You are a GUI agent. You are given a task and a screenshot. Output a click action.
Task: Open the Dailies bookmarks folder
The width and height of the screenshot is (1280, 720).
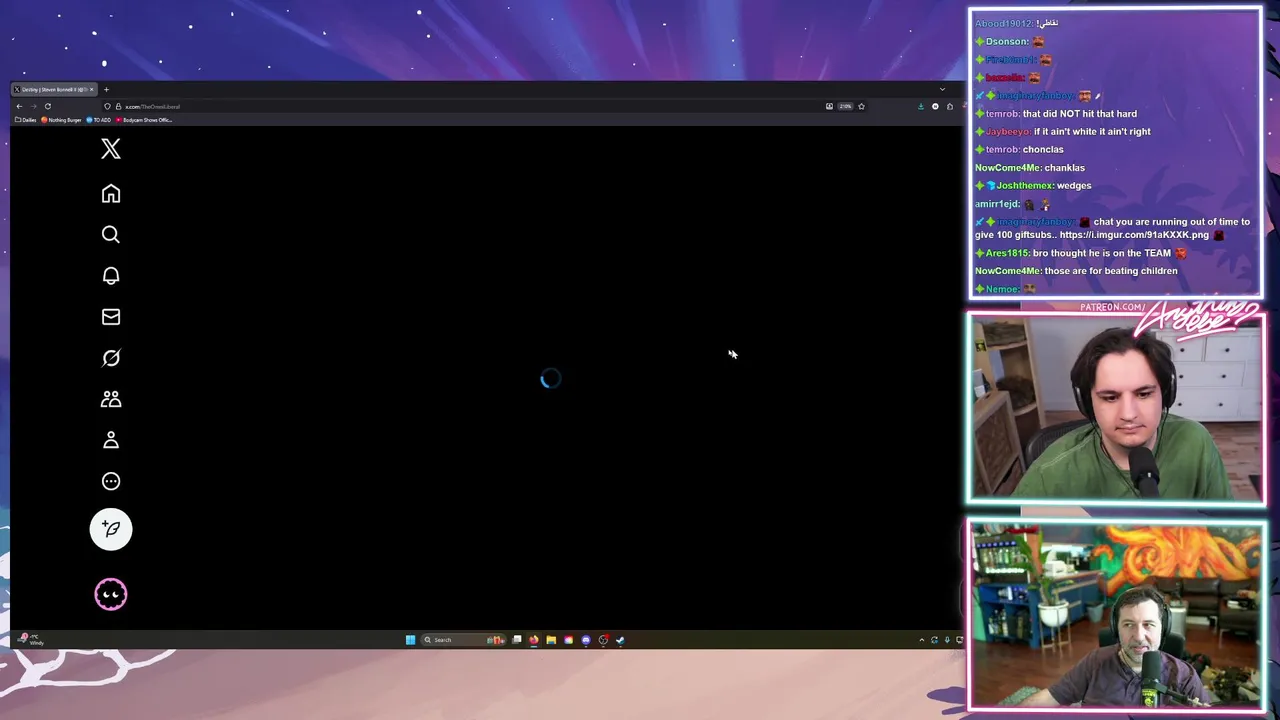point(26,120)
